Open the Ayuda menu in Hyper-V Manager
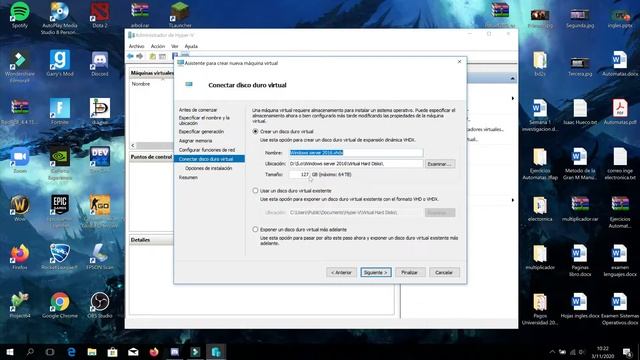 tap(191, 46)
